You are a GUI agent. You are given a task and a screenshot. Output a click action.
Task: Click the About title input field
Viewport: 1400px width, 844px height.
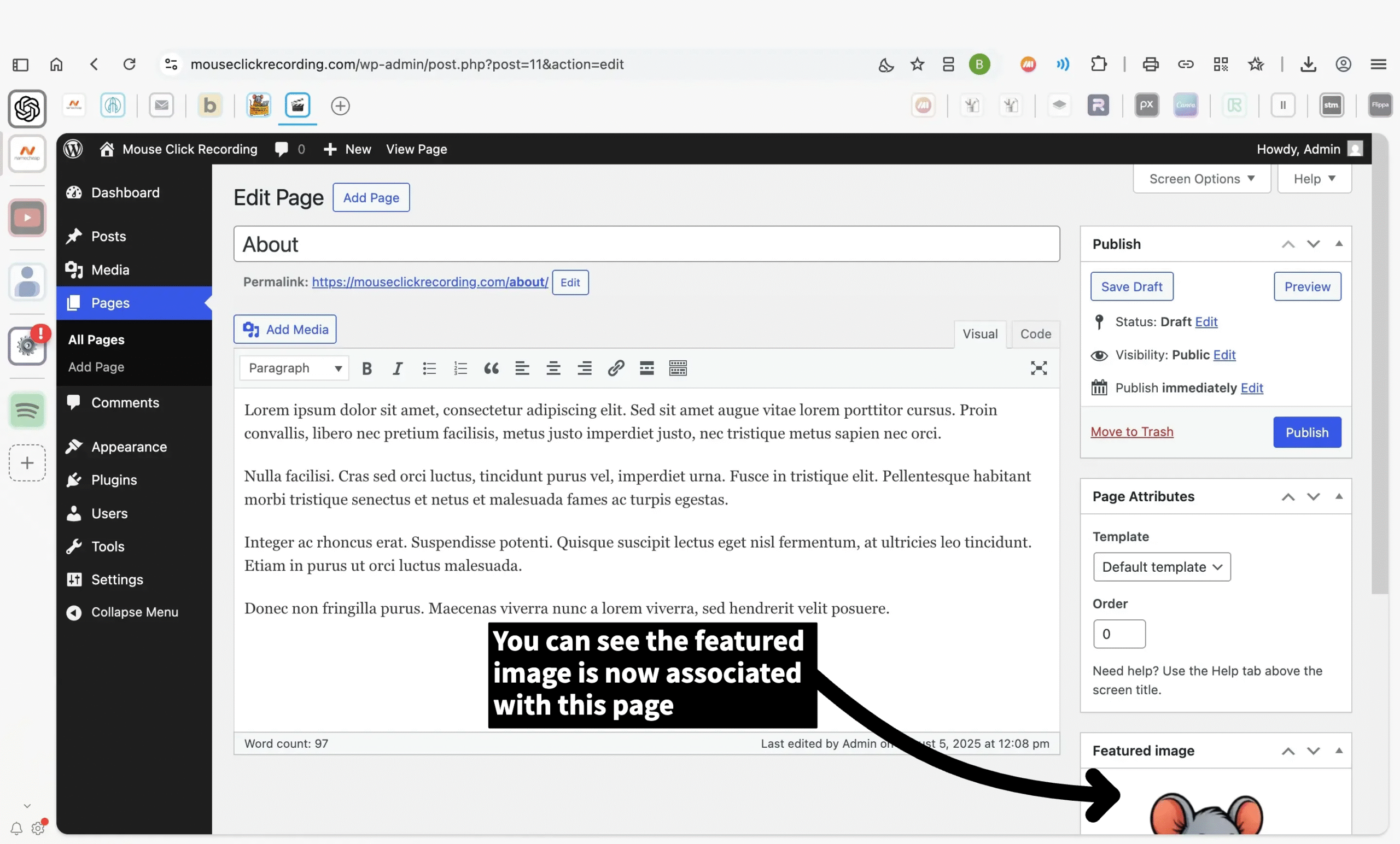pyautogui.click(x=646, y=244)
